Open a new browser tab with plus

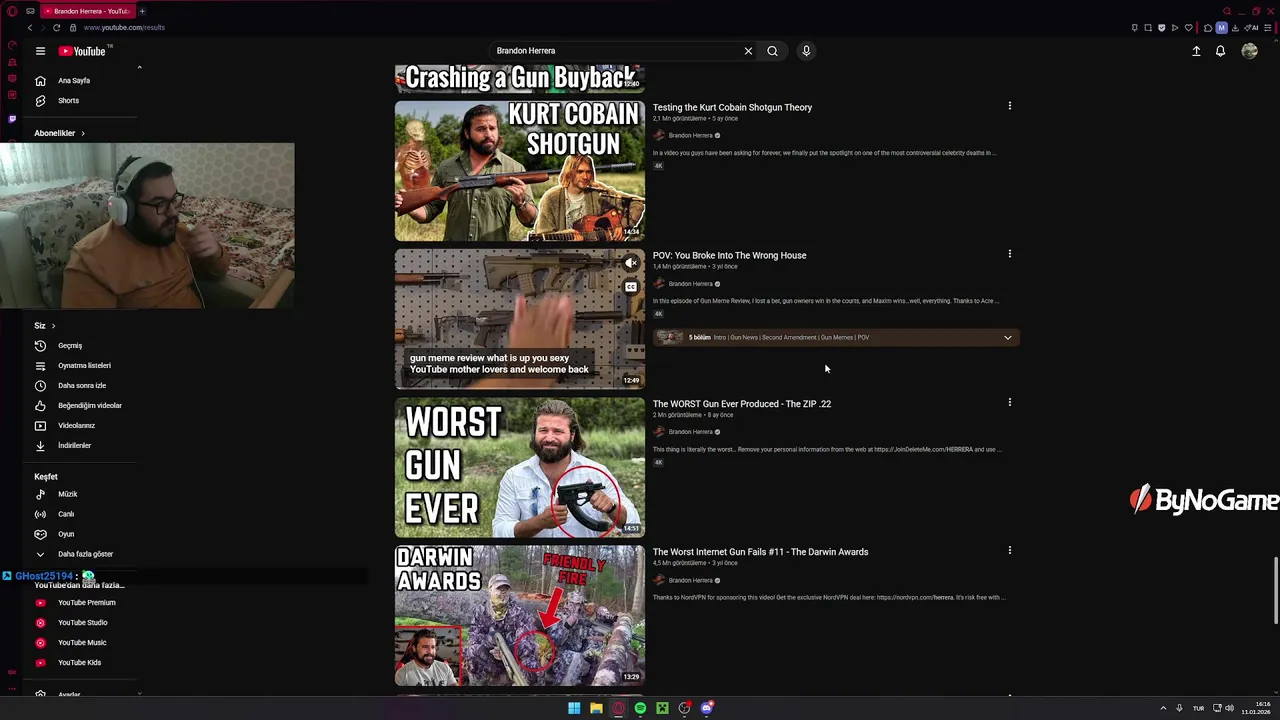tap(142, 11)
